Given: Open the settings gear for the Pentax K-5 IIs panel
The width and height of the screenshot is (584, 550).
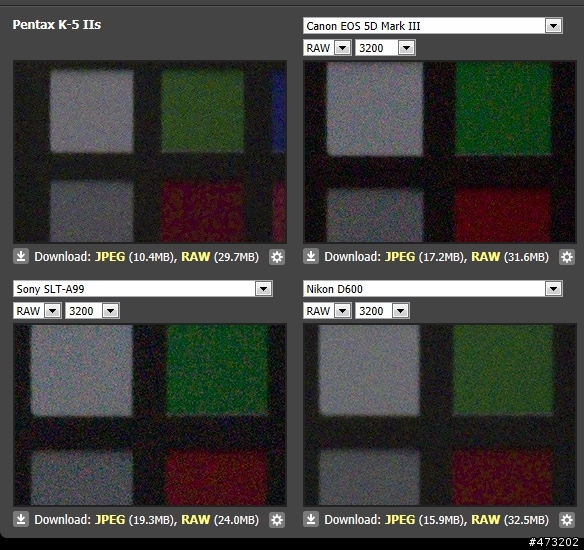Looking at the screenshot, I should [277, 257].
